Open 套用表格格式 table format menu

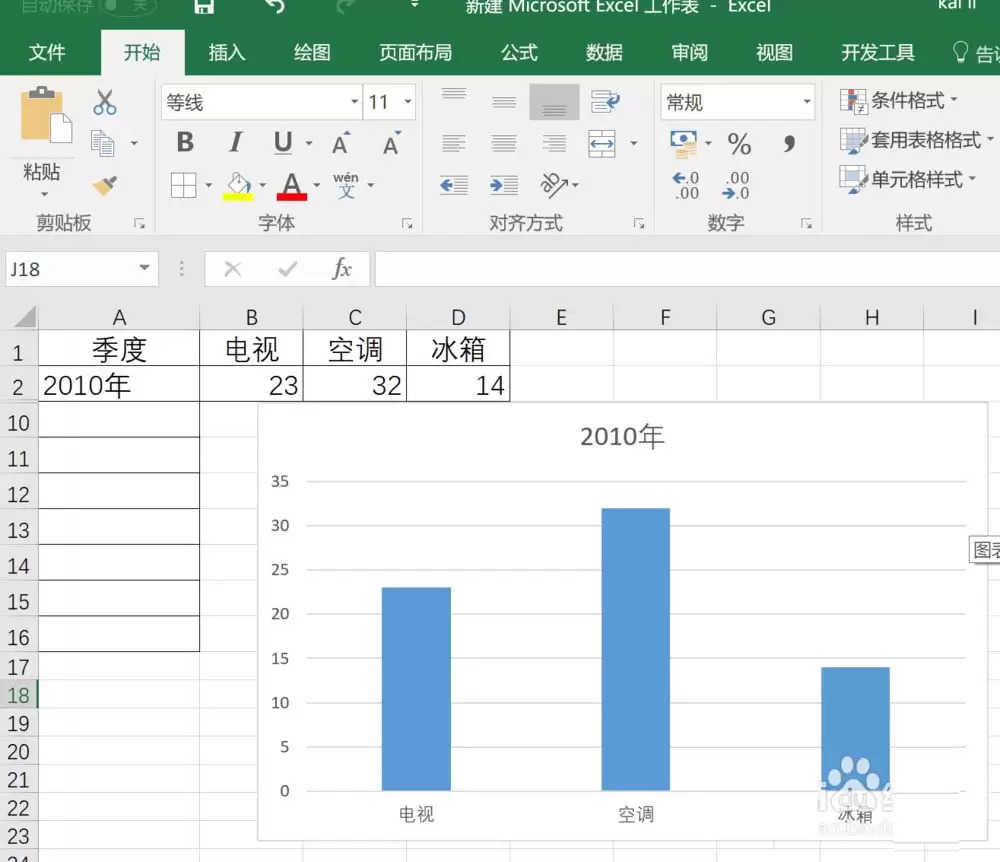click(917, 140)
